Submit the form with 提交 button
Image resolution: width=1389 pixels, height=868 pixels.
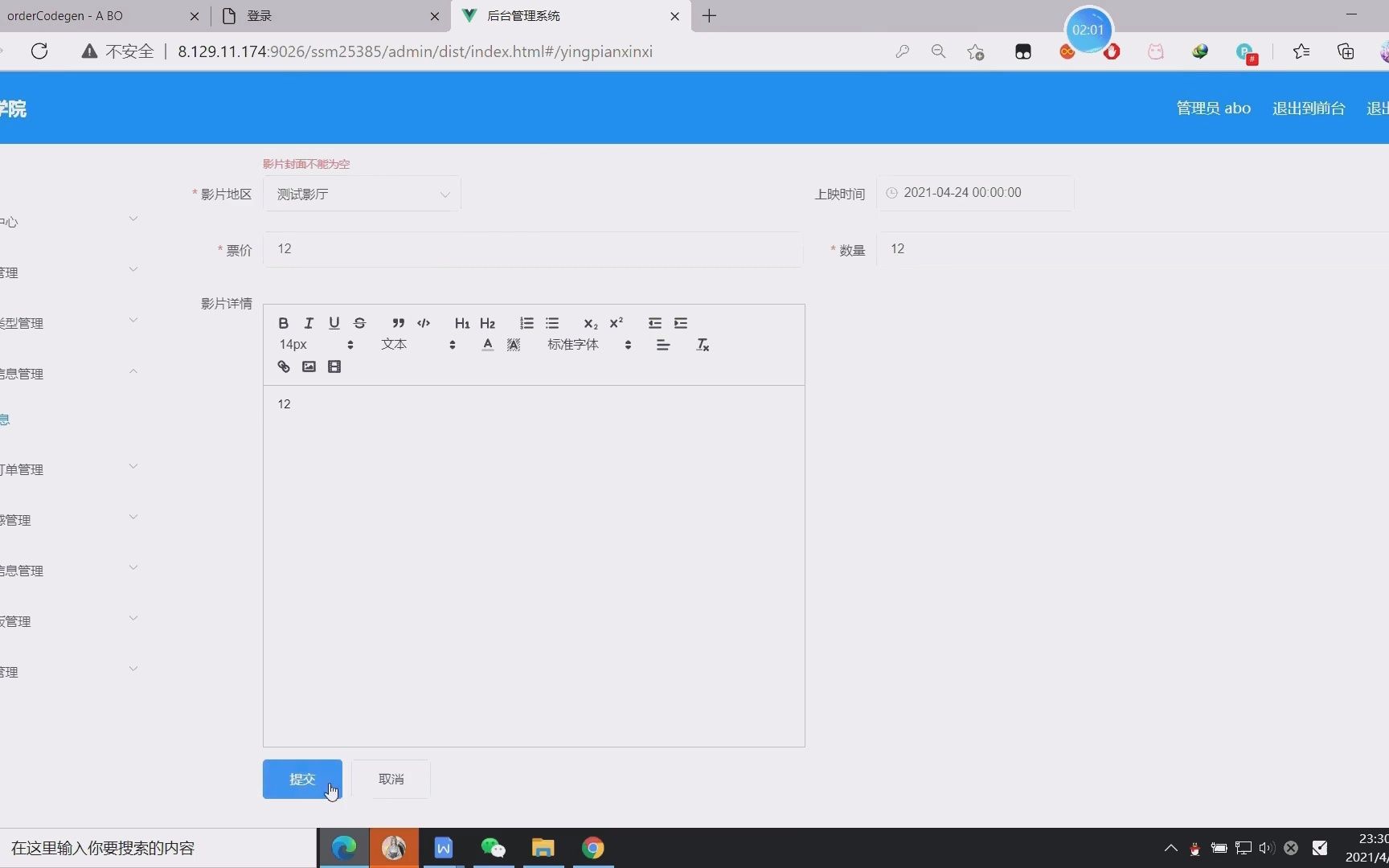pos(302,779)
